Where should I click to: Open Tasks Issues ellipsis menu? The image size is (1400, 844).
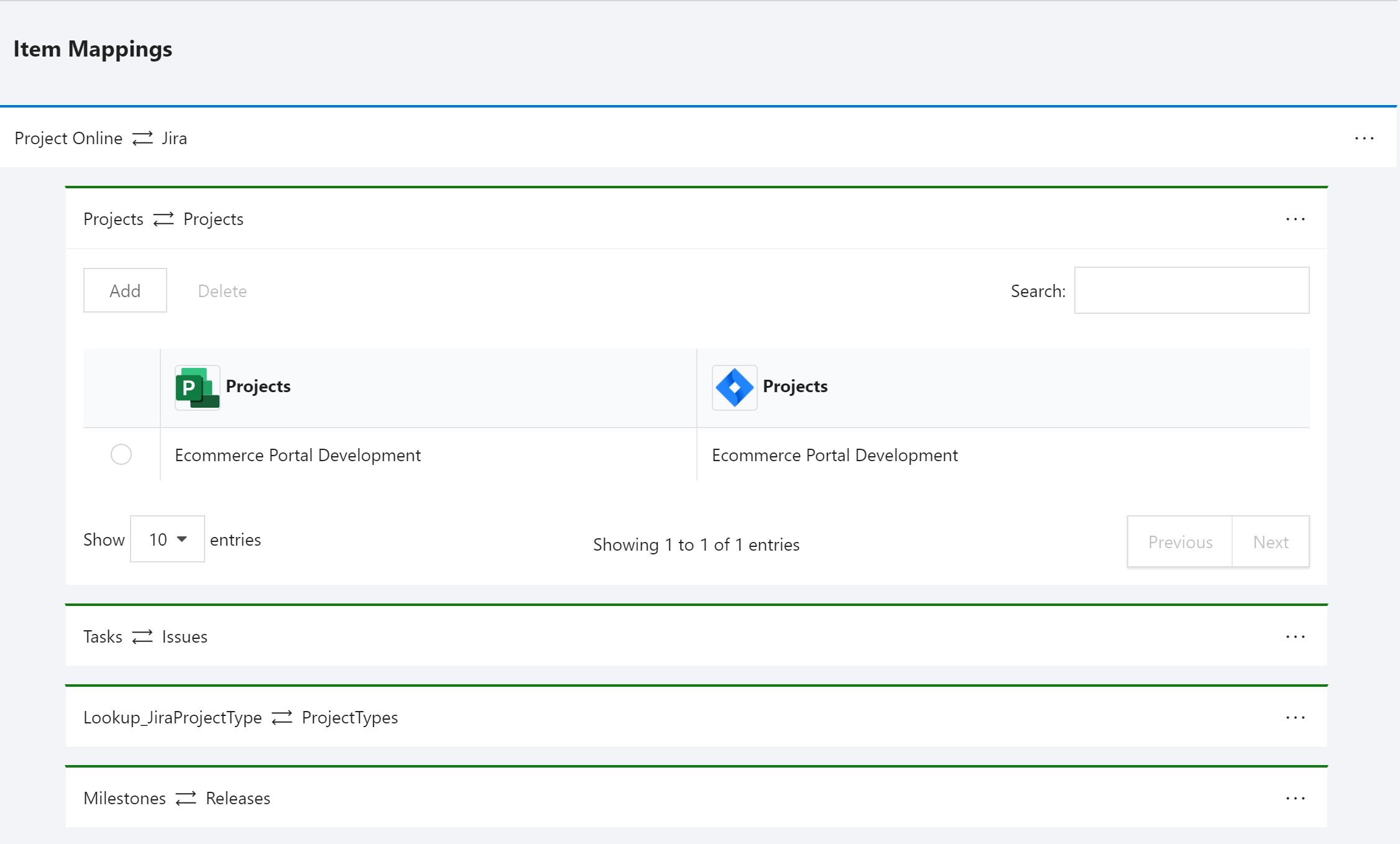1295,636
